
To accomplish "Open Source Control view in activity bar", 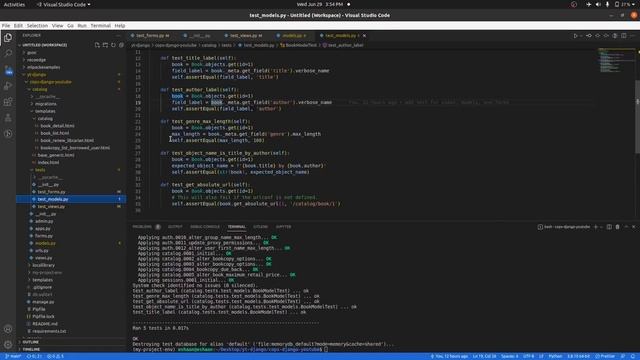I will (8, 70).
